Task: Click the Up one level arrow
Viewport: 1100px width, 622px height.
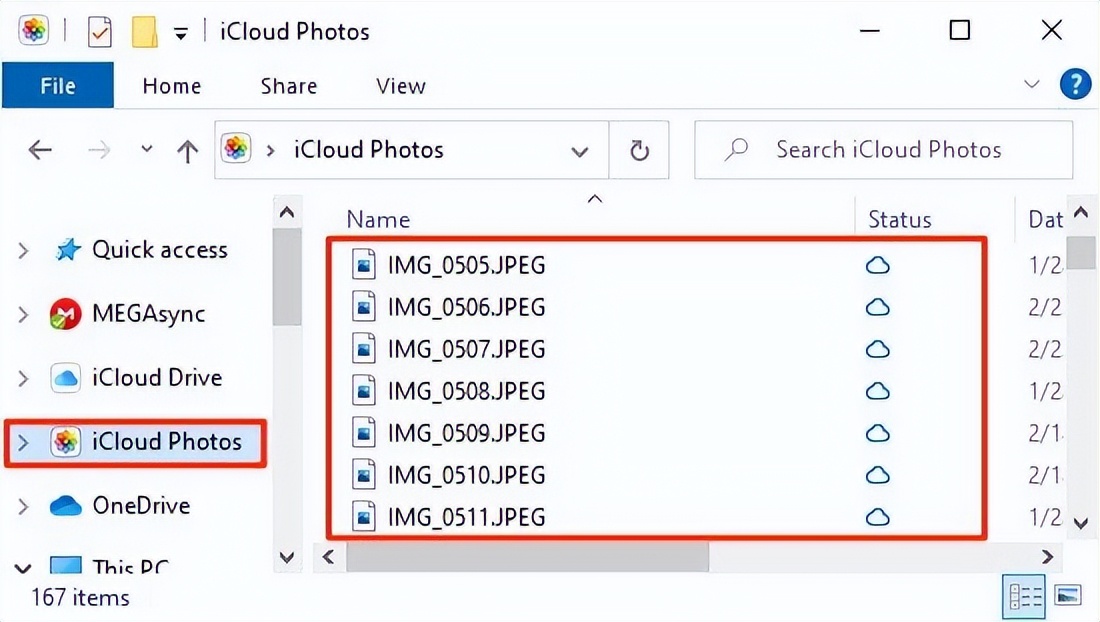Action: [187, 151]
